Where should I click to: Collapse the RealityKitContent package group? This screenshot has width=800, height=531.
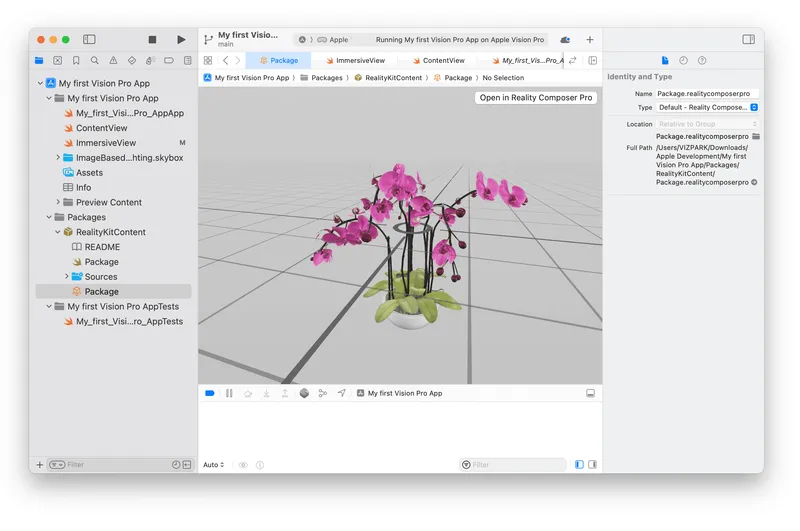[x=58, y=232]
